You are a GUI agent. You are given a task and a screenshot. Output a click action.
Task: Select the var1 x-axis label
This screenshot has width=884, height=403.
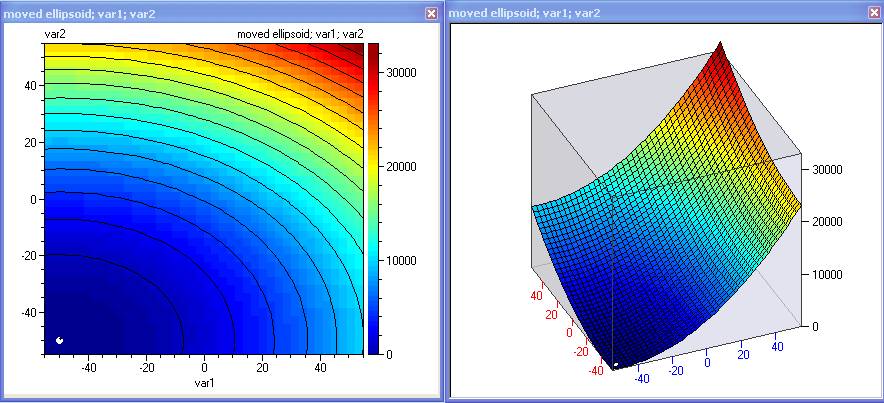pyautogui.click(x=205, y=383)
